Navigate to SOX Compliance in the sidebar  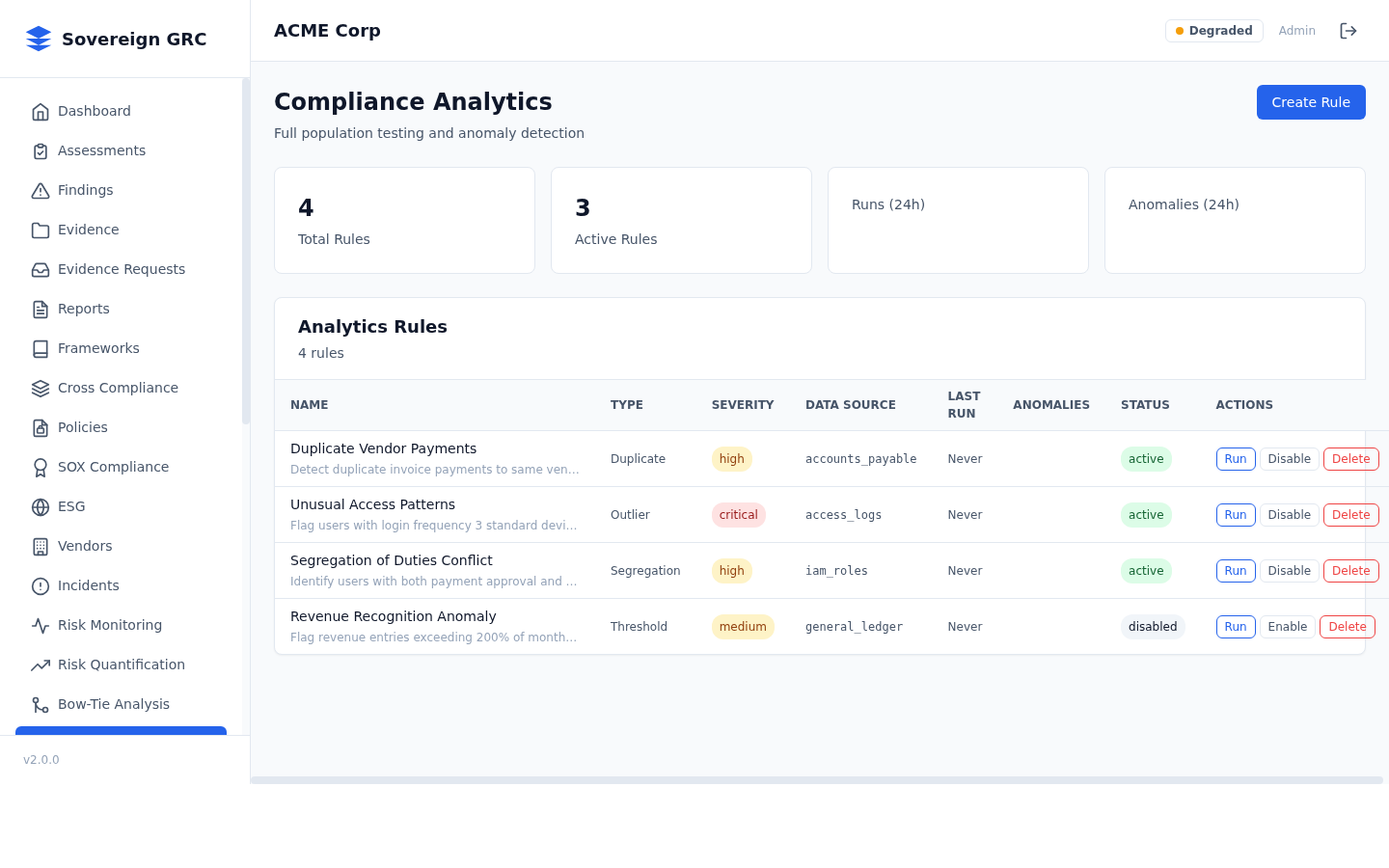pos(113,467)
